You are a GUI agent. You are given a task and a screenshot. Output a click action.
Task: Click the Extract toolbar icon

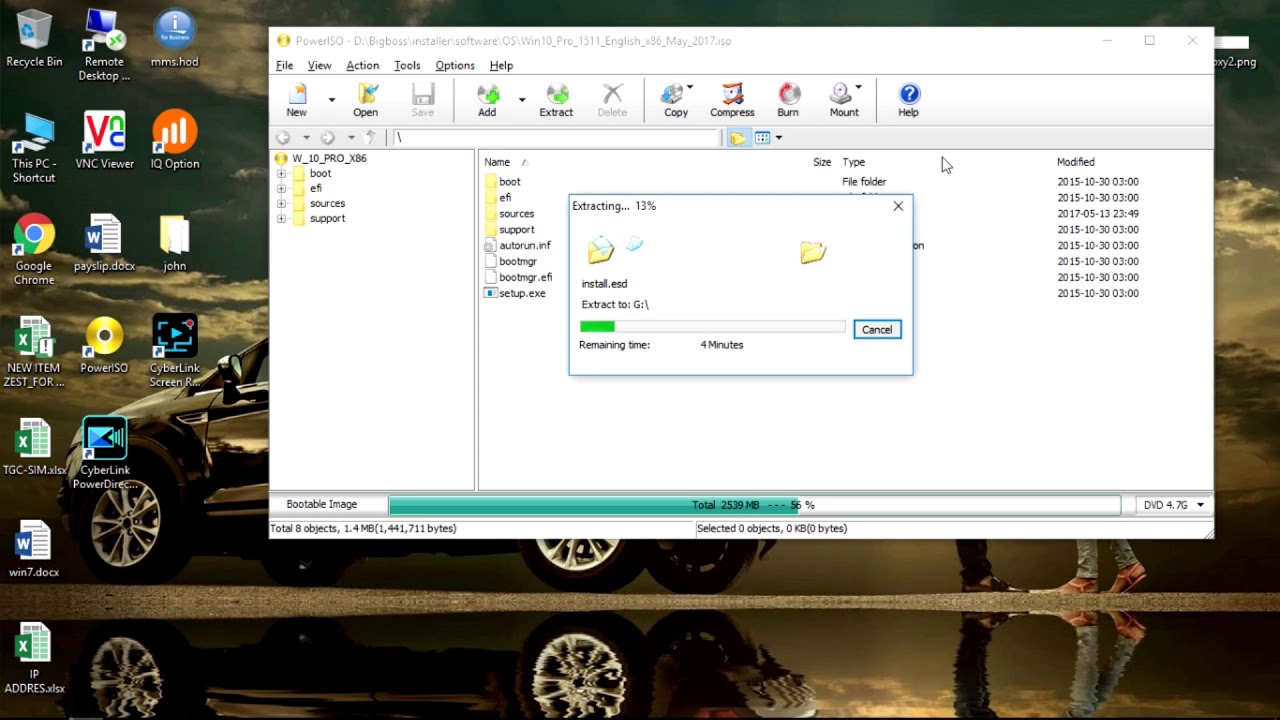[x=556, y=100]
